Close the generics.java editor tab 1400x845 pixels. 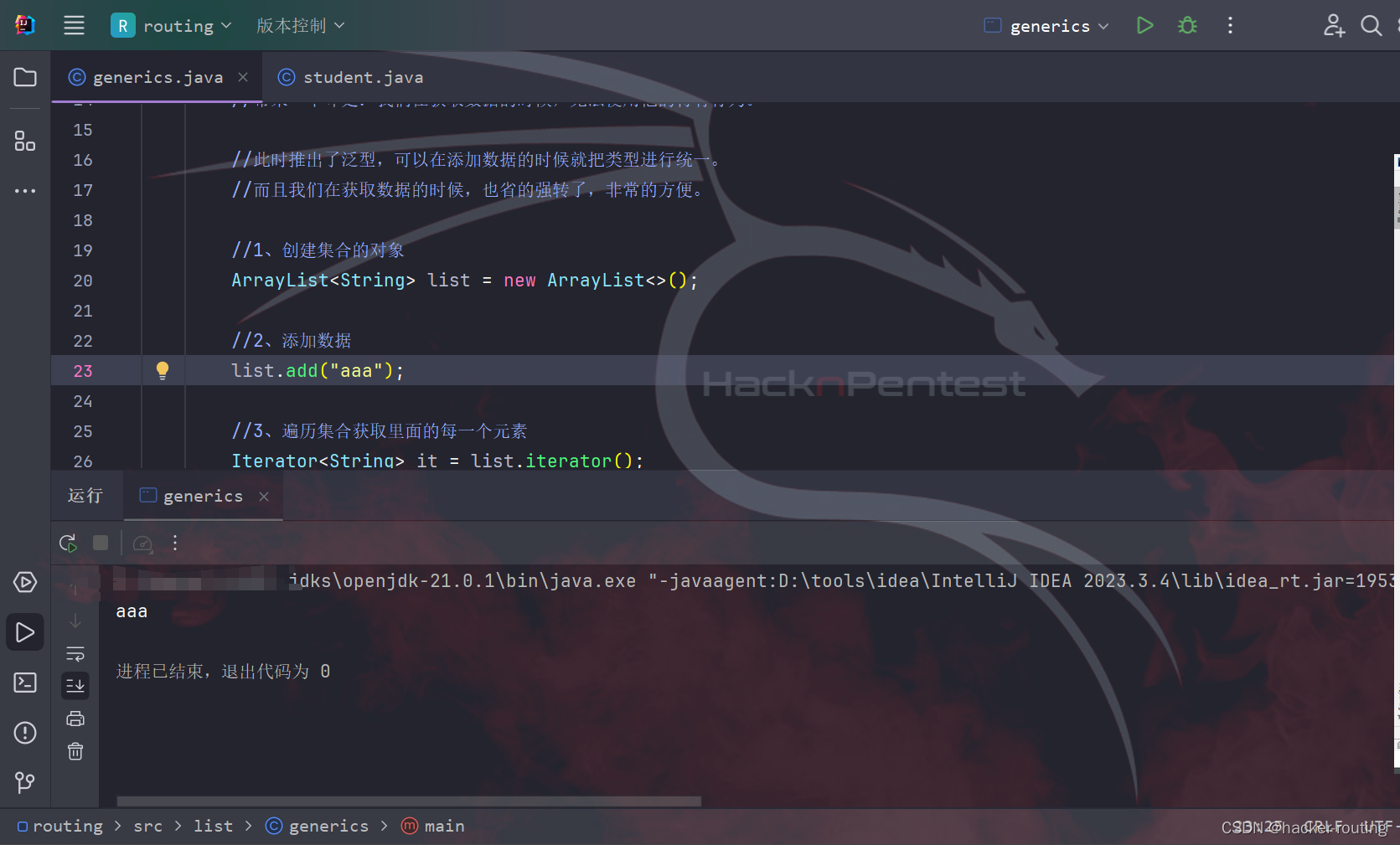[x=243, y=77]
